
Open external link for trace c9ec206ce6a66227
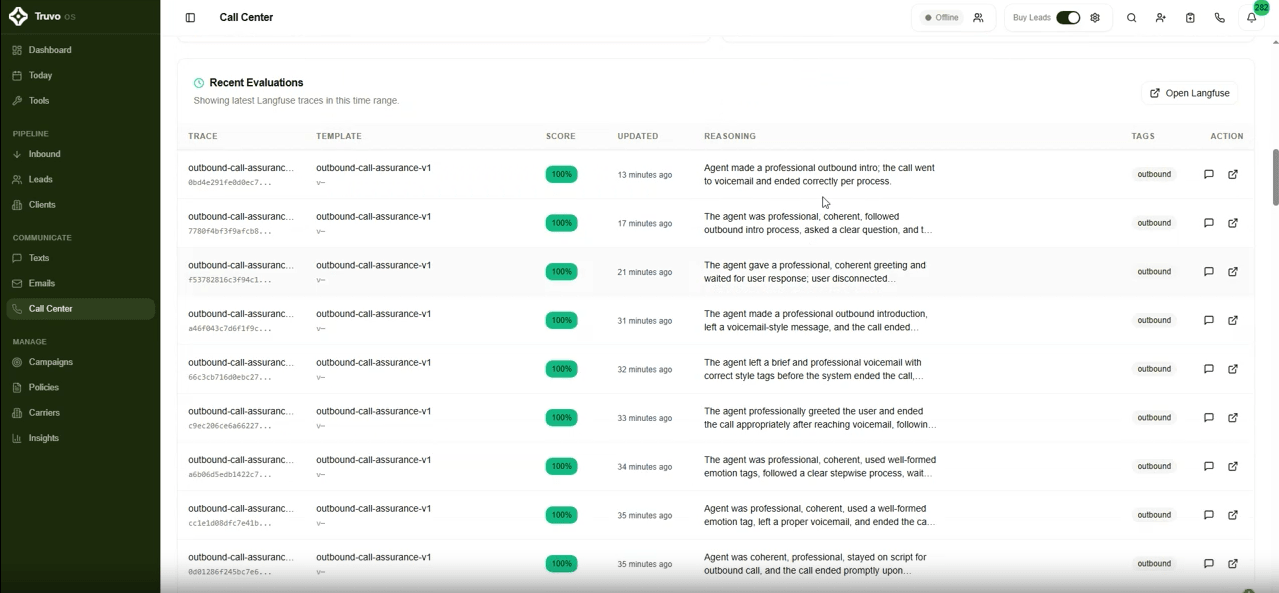point(1233,418)
